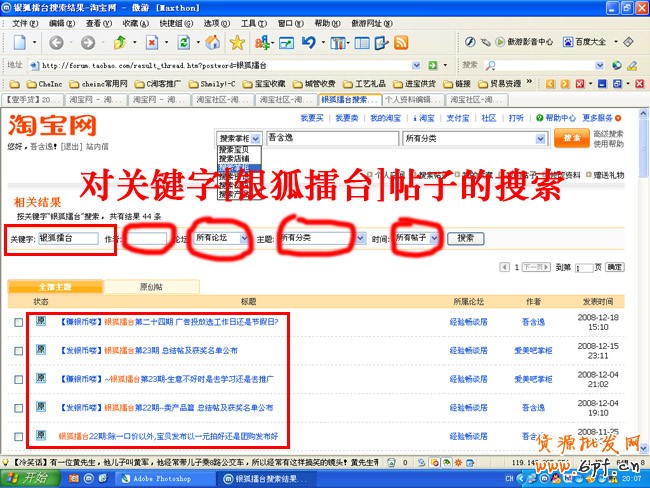Click the blue undo arrow toolbar icon
Viewport: 650px width, 488px height.
click(309, 42)
